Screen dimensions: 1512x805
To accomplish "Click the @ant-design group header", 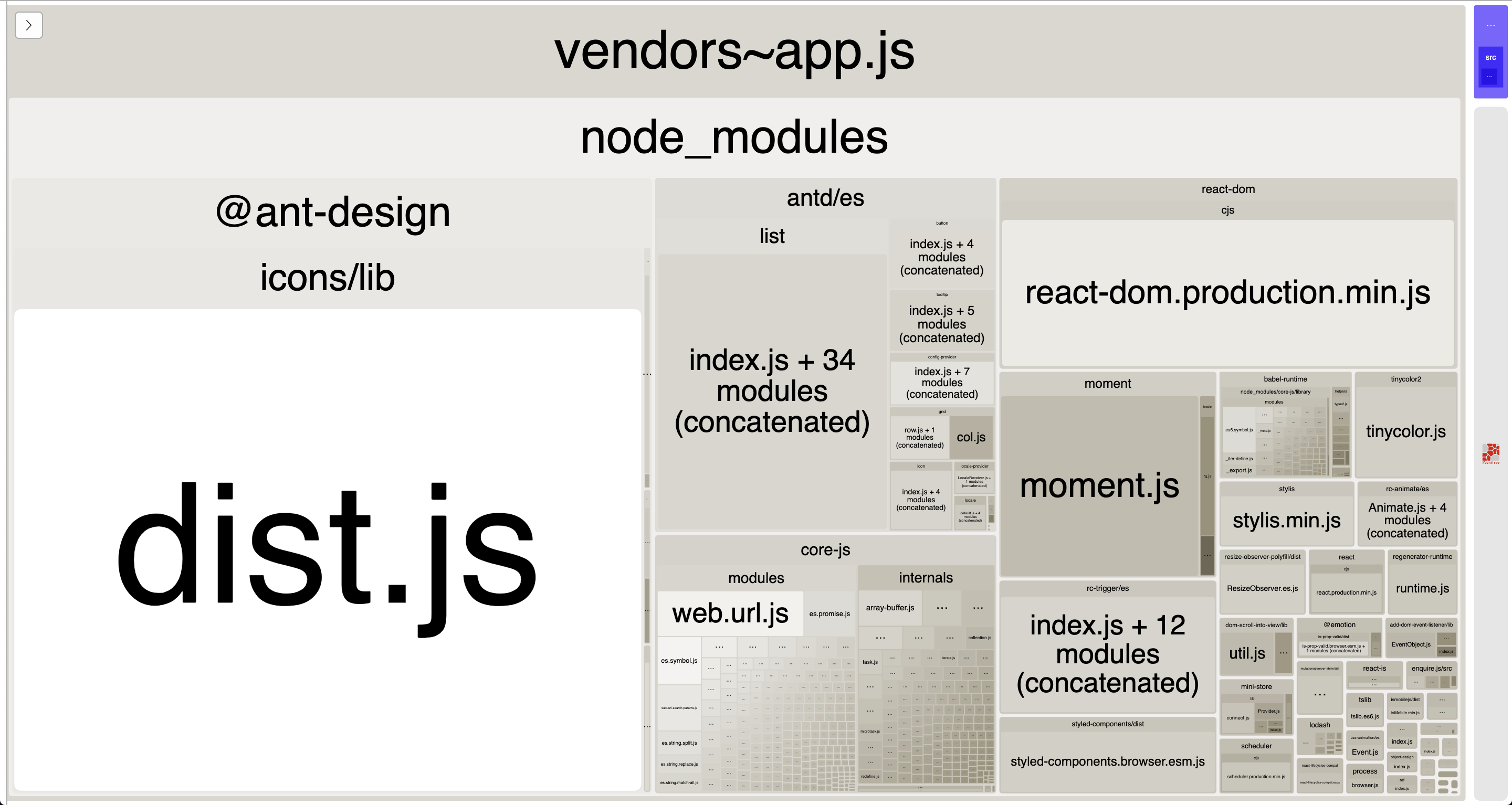I will [332, 213].
